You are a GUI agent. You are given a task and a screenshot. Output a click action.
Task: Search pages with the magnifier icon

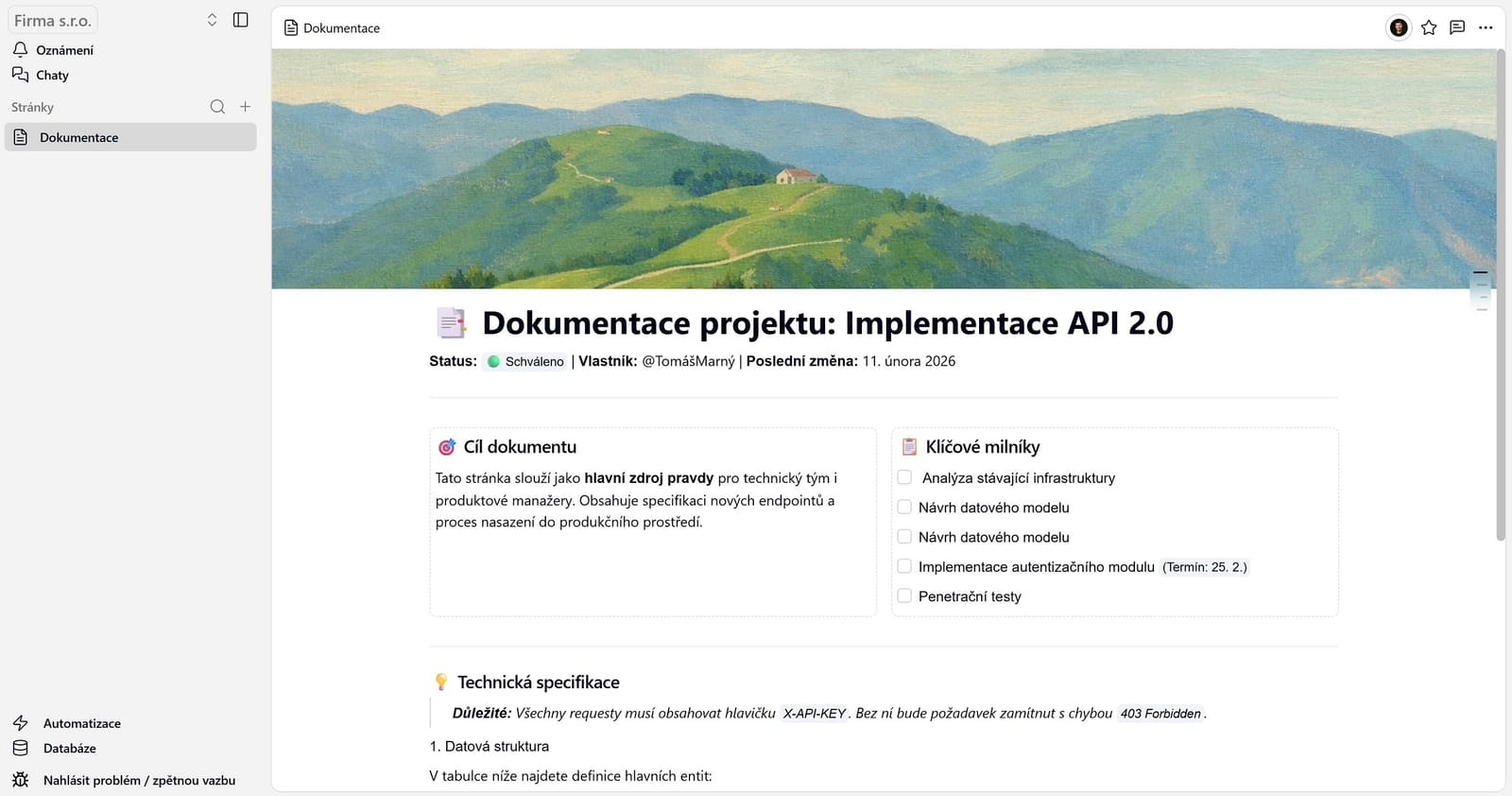pyautogui.click(x=217, y=107)
